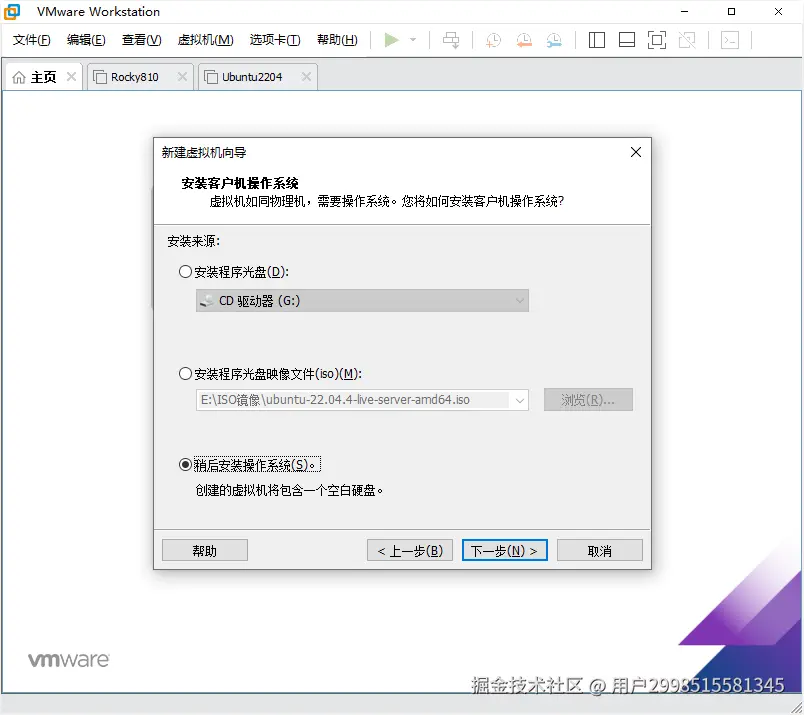Open the 查看(V) menu
Image resolution: width=804 pixels, height=715 pixels.
[141, 40]
